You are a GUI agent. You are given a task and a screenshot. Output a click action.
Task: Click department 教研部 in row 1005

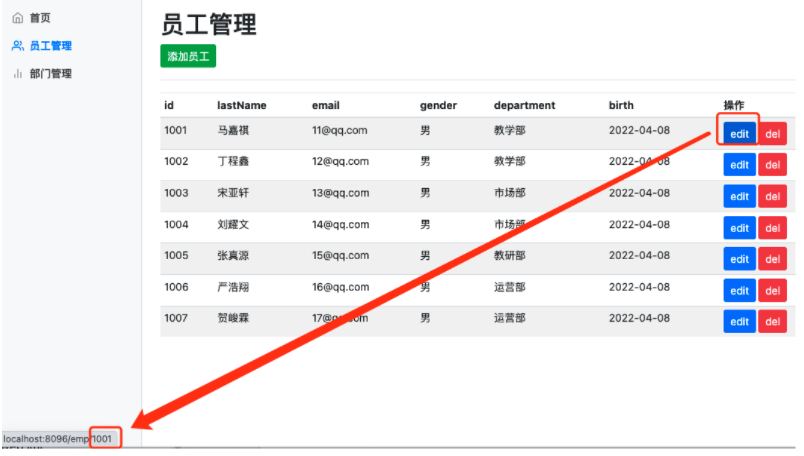point(510,255)
